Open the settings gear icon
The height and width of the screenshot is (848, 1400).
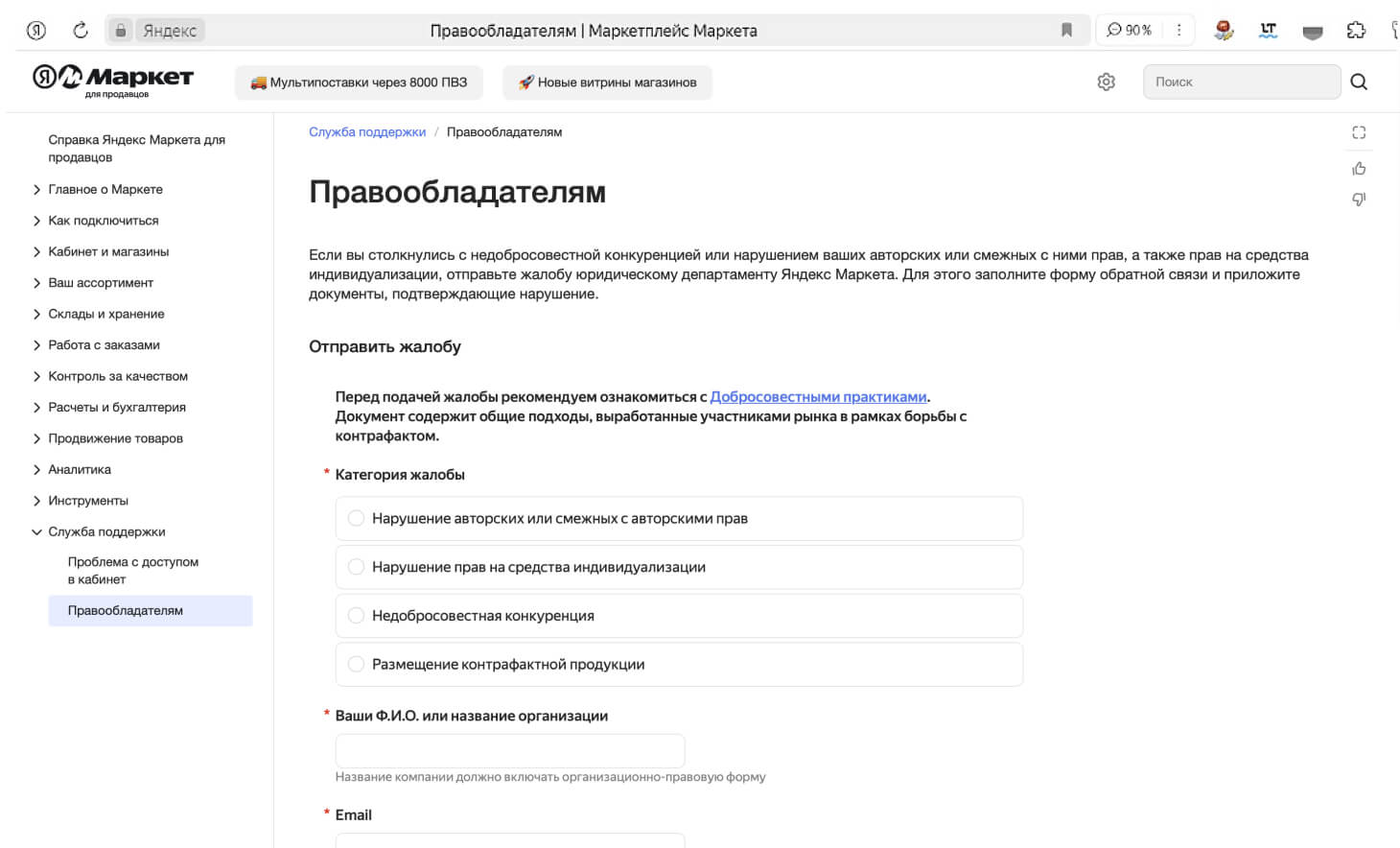click(x=1106, y=82)
